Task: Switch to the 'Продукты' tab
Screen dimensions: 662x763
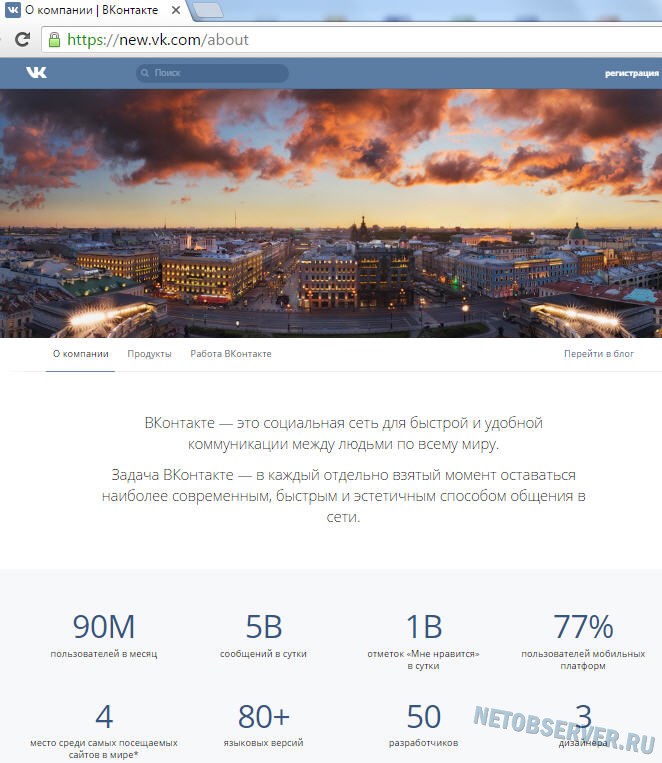Action: click(x=149, y=354)
